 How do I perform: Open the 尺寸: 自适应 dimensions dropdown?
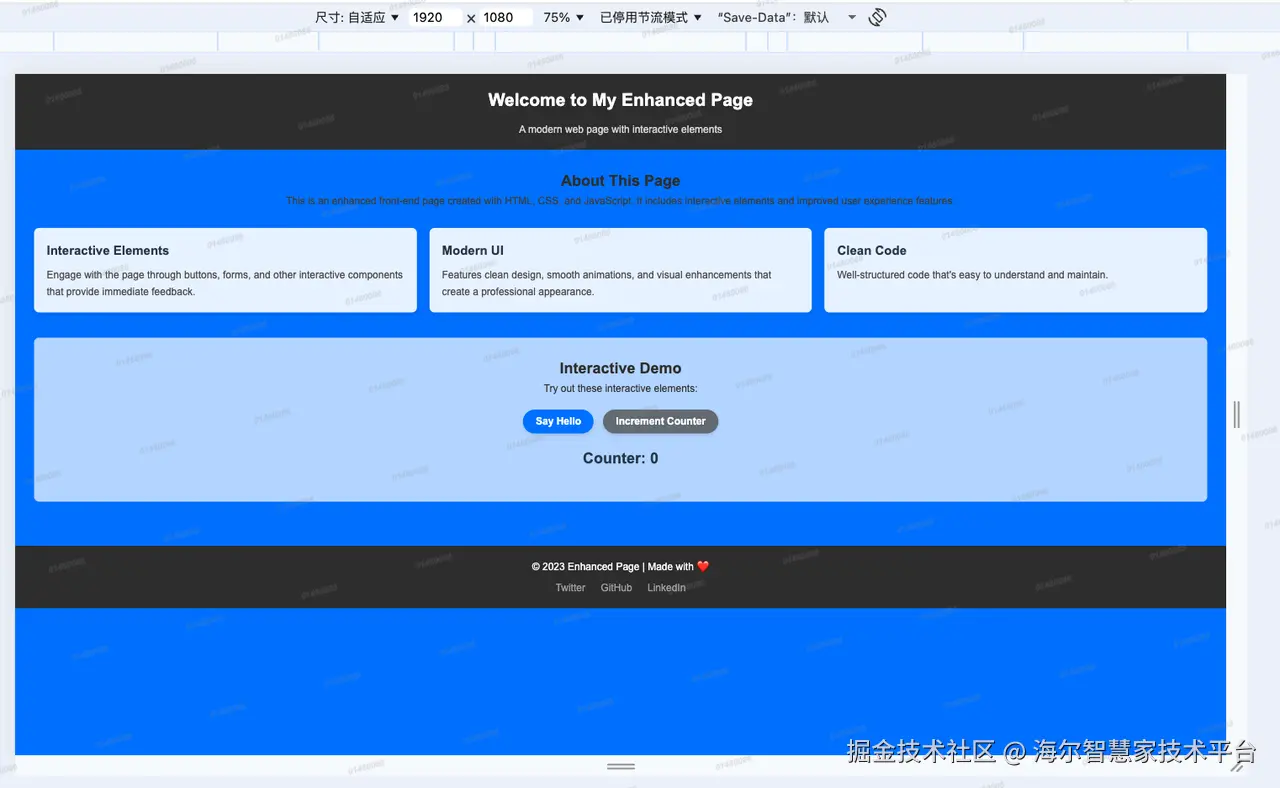[357, 17]
